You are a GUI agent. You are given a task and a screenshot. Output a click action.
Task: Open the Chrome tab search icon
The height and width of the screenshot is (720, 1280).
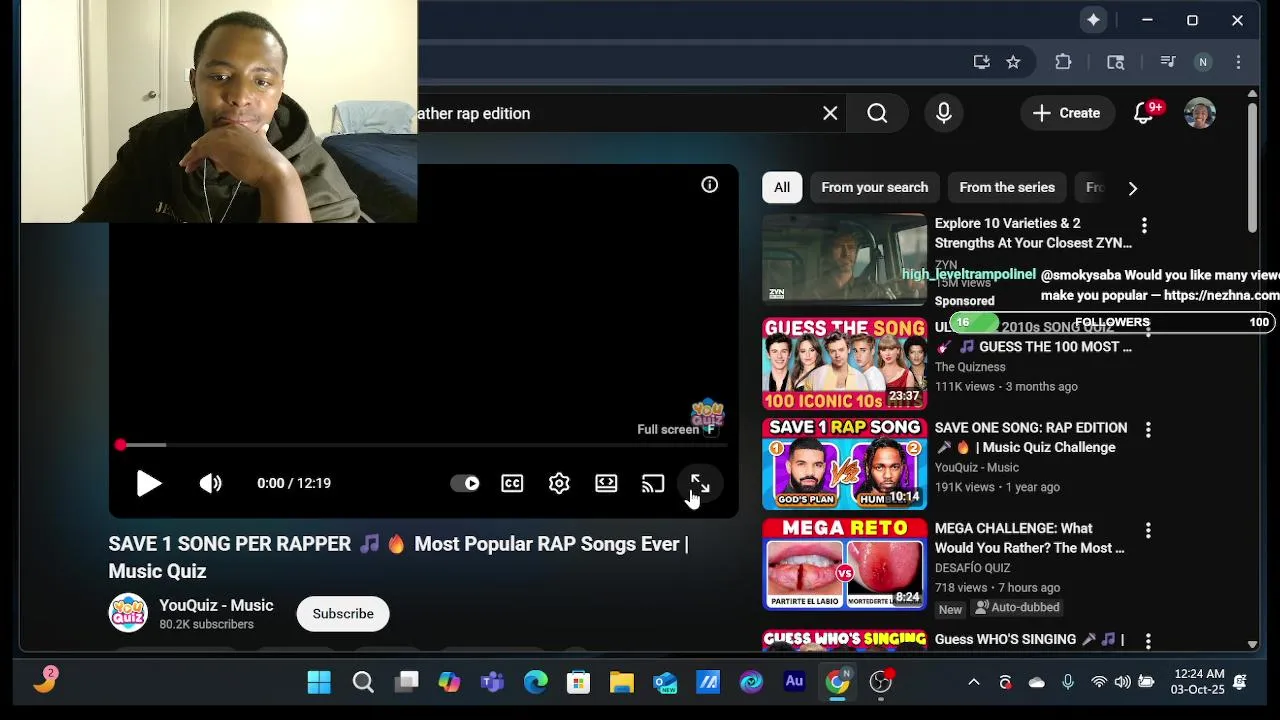click(x=1115, y=62)
